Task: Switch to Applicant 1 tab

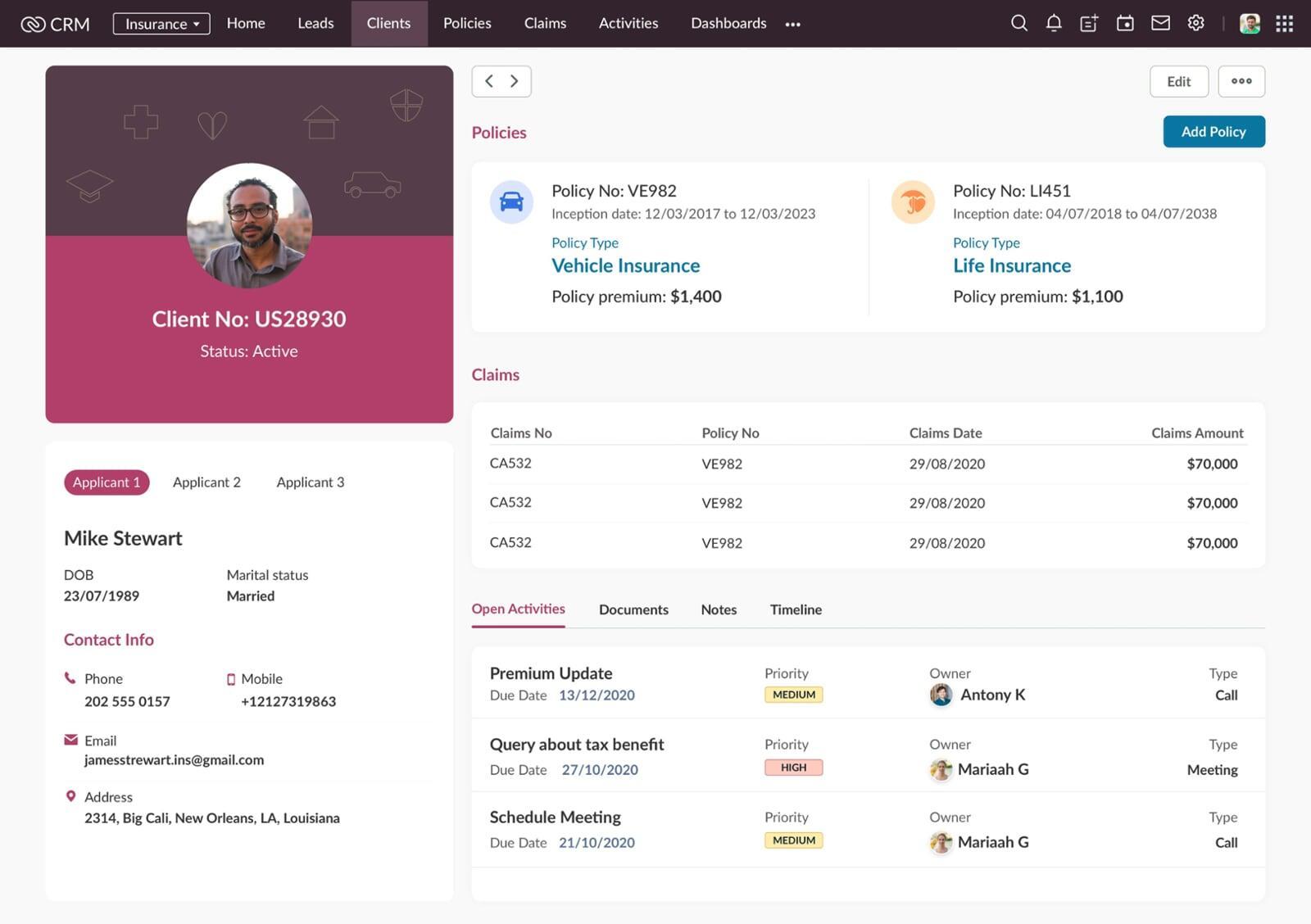Action: tap(107, 482)
